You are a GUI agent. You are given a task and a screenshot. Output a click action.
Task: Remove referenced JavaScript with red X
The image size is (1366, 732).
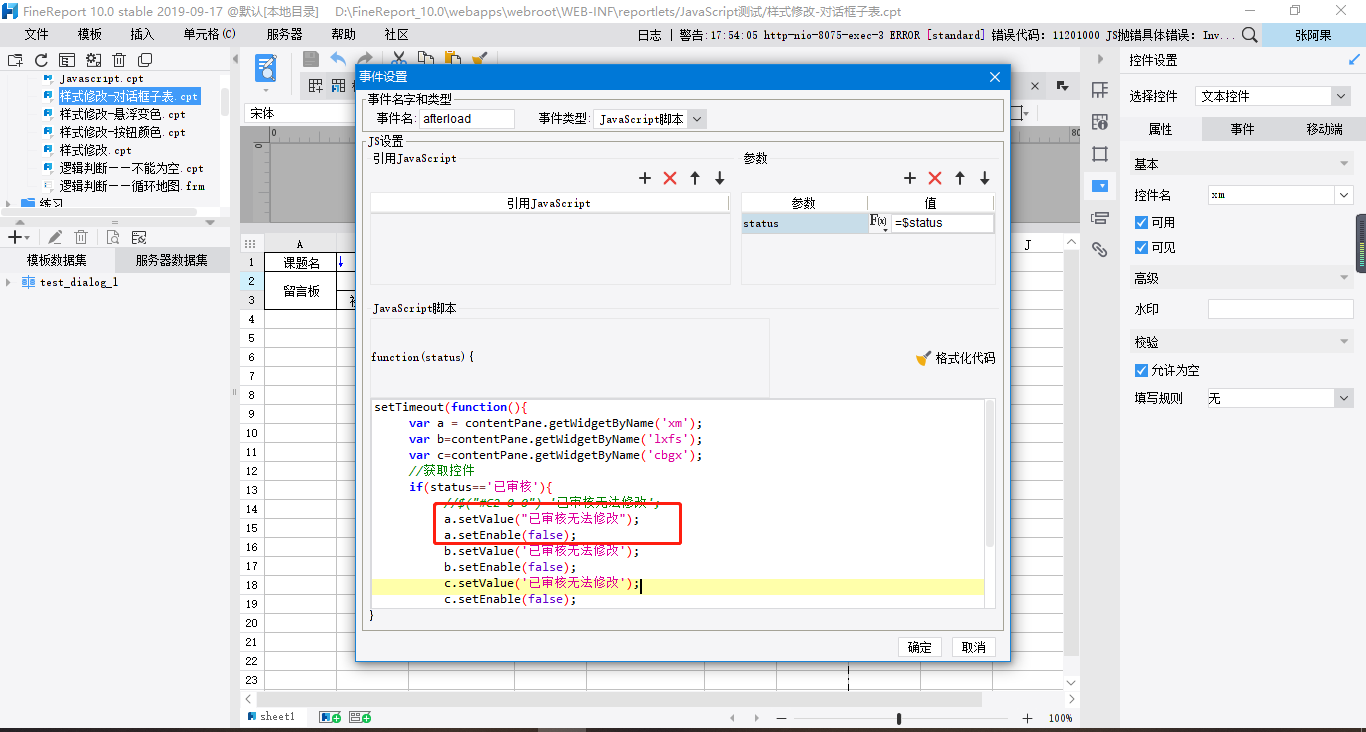coord(670,178)
